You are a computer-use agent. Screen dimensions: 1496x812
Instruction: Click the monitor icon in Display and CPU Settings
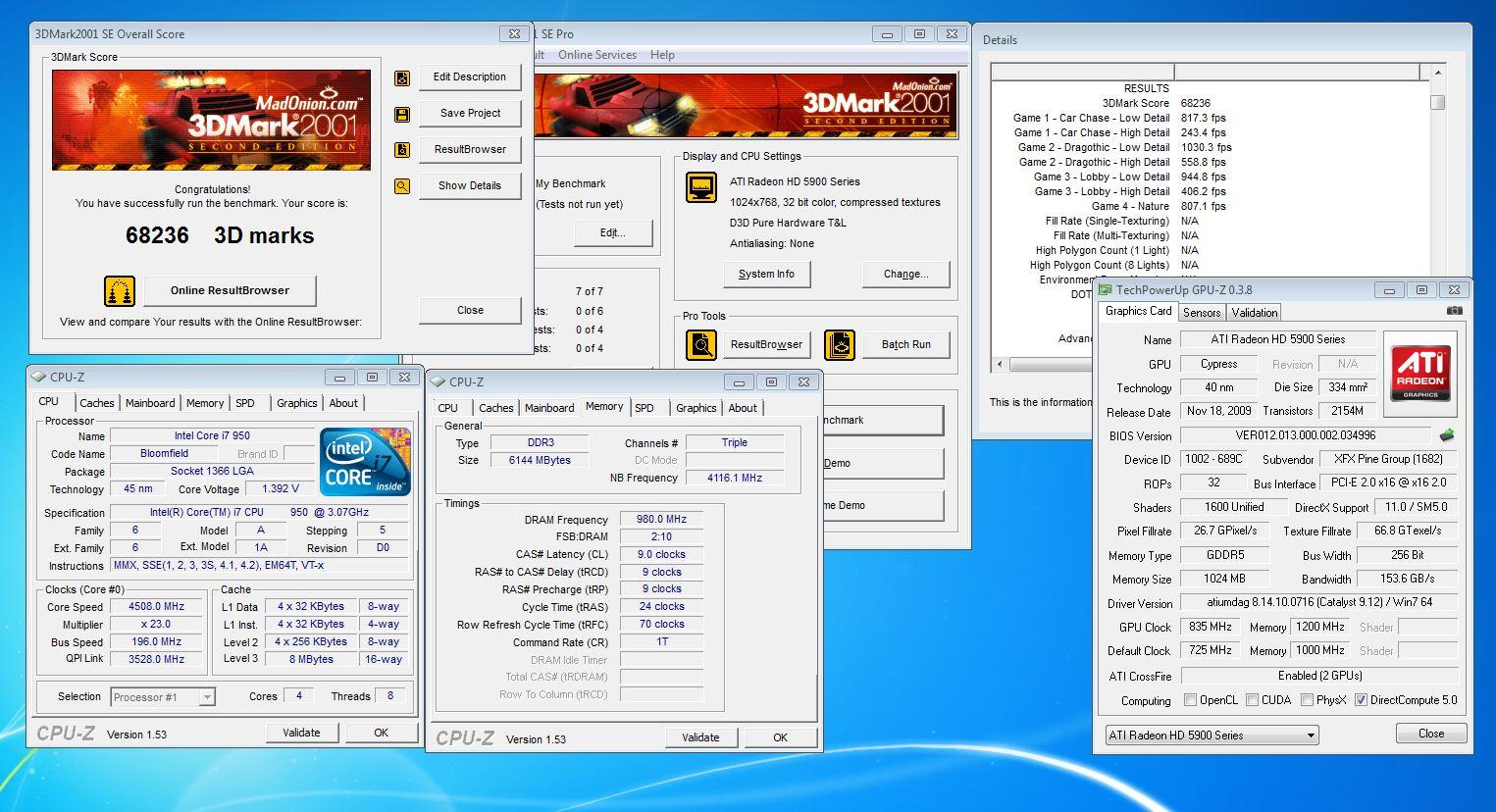tap(700, 187)
